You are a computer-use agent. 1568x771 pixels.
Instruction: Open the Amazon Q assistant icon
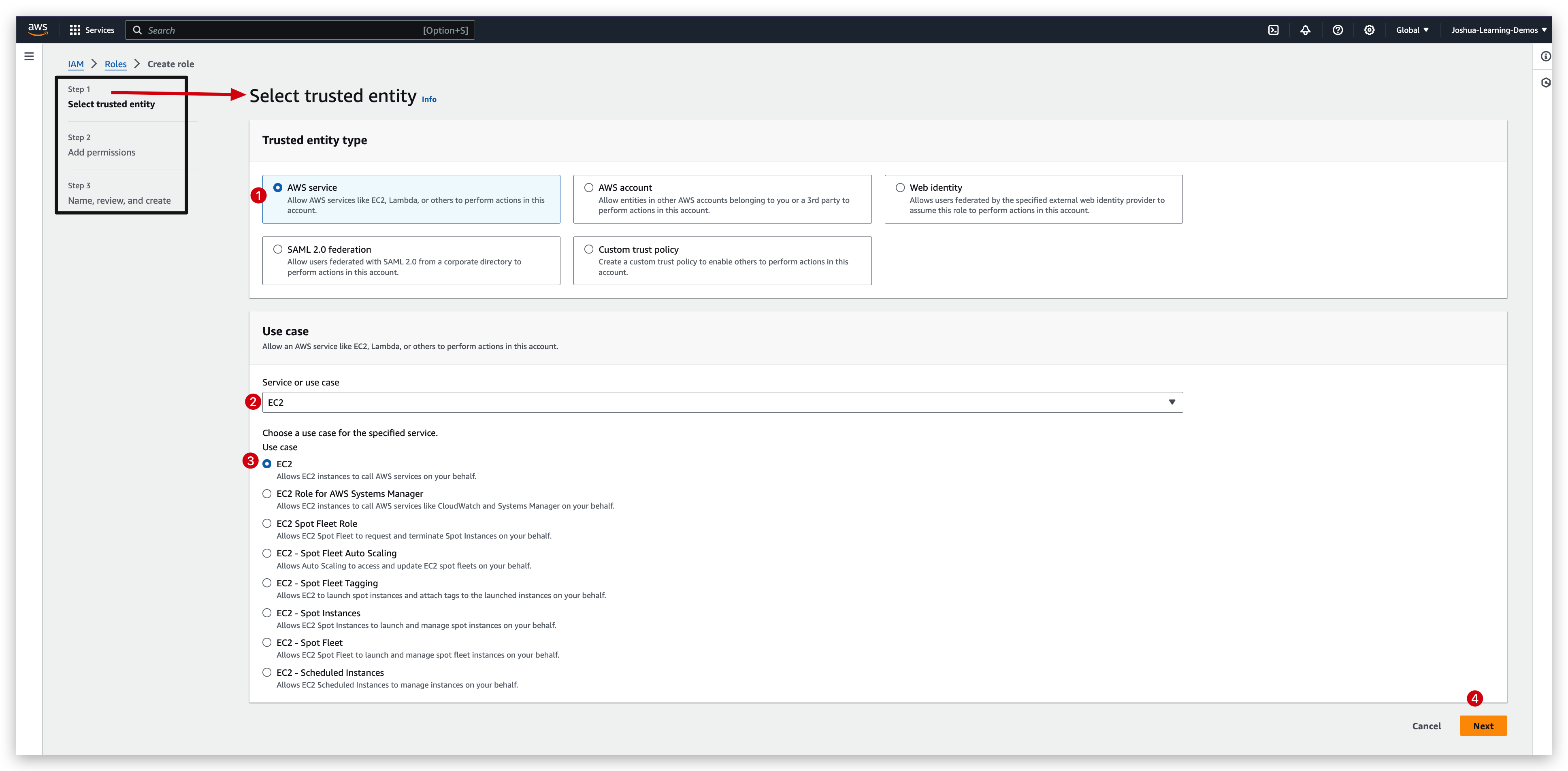1545,82
